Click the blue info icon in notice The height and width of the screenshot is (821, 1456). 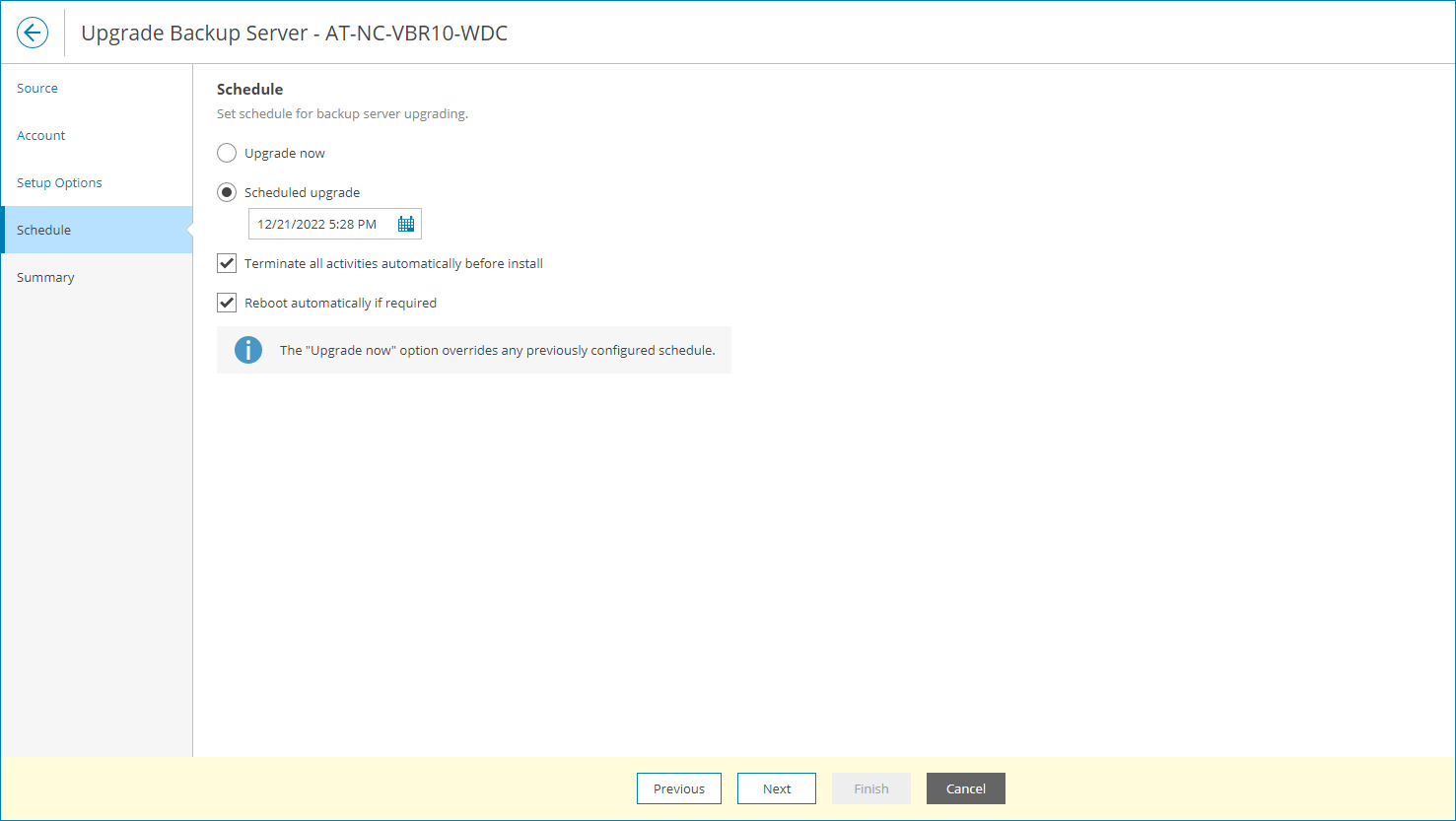[x=247, y=350]
